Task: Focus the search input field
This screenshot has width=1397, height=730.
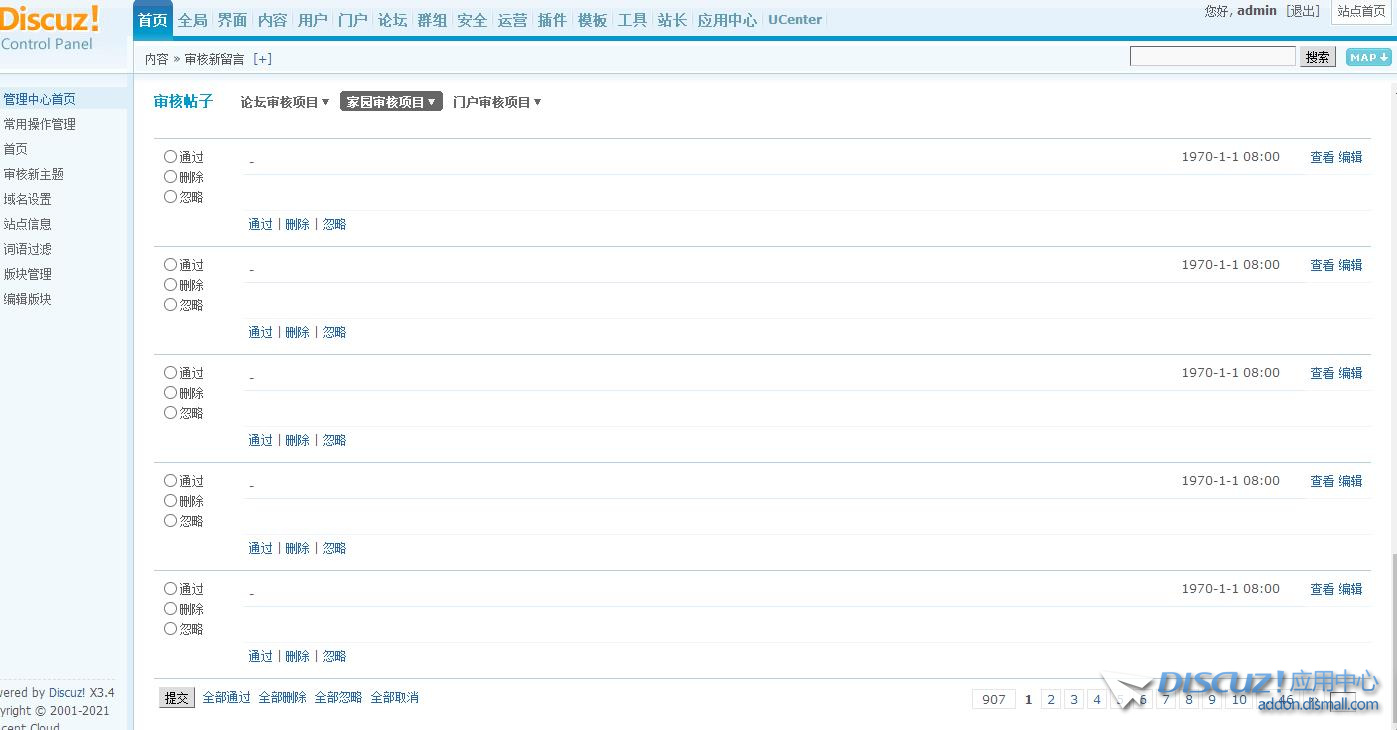Action: [1212, 57]
